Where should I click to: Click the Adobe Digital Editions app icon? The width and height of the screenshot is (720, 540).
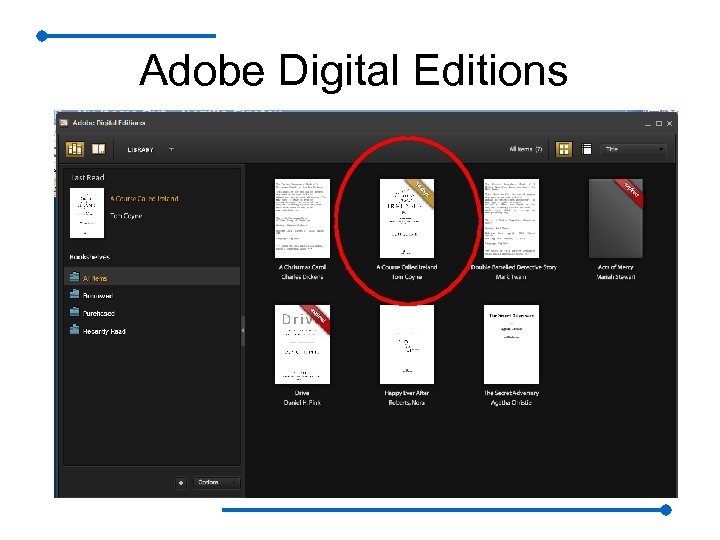64,123
